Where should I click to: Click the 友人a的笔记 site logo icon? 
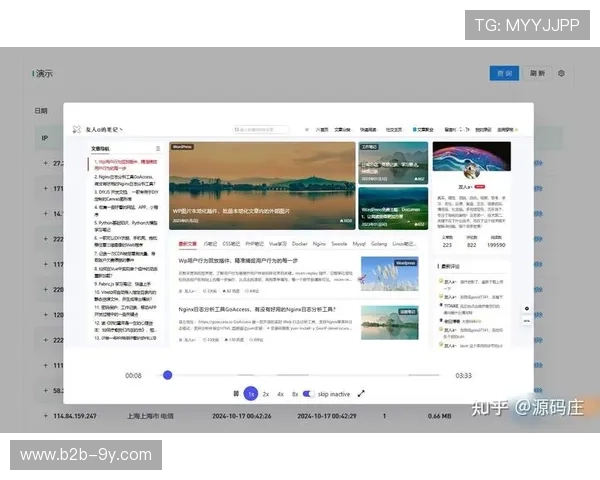(76, 129)
